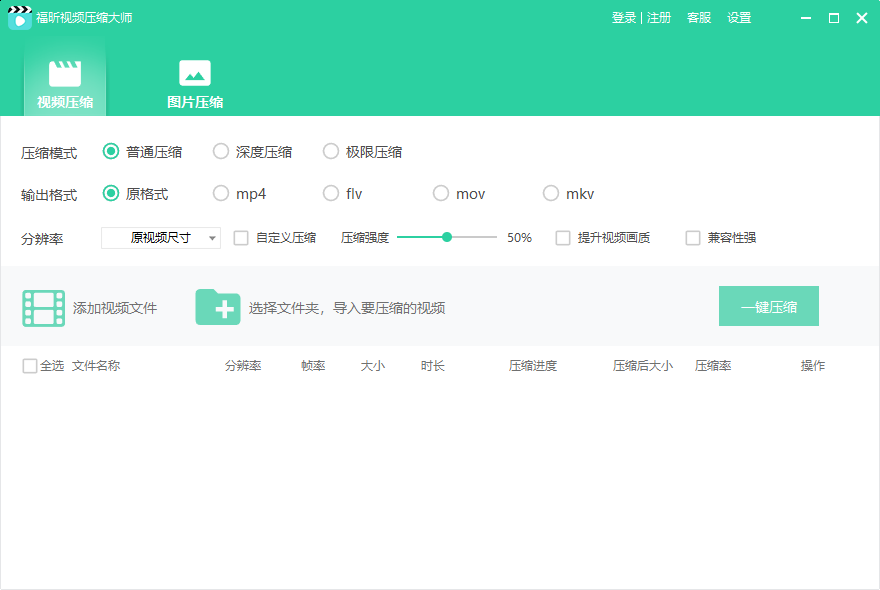Click the picture icon above 图片压缩
This screenshot has width=880, height=590.
pos(194,71)
